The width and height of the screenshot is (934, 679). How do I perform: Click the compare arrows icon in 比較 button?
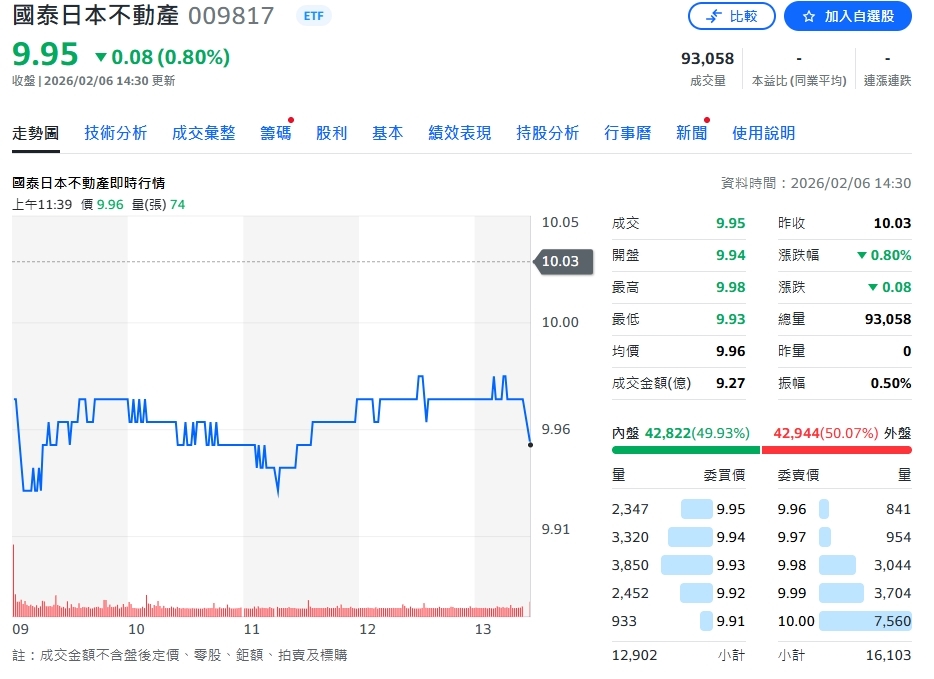(712, 16)
